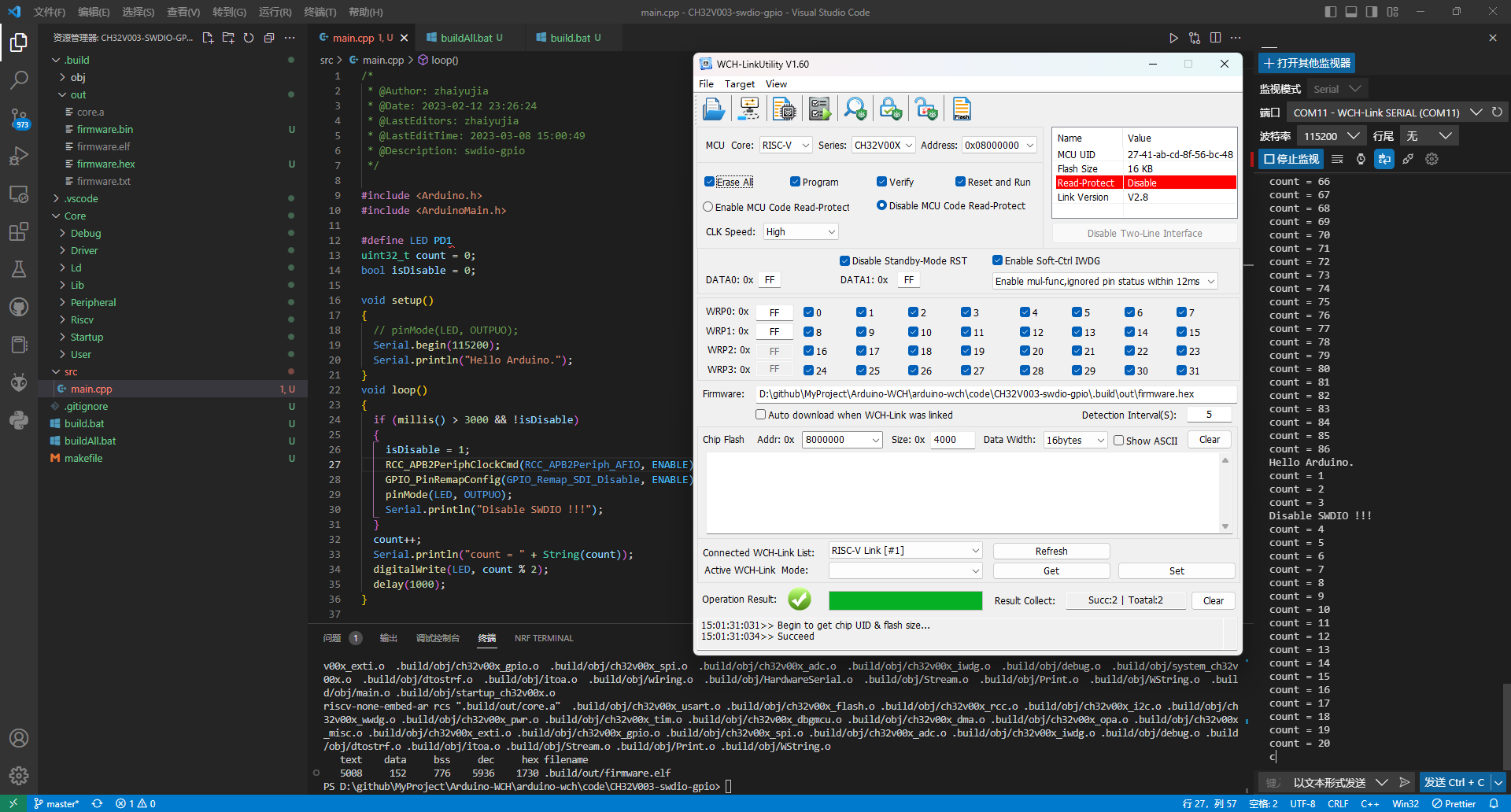Toggle the Verify checkbox

click(881, 182)
